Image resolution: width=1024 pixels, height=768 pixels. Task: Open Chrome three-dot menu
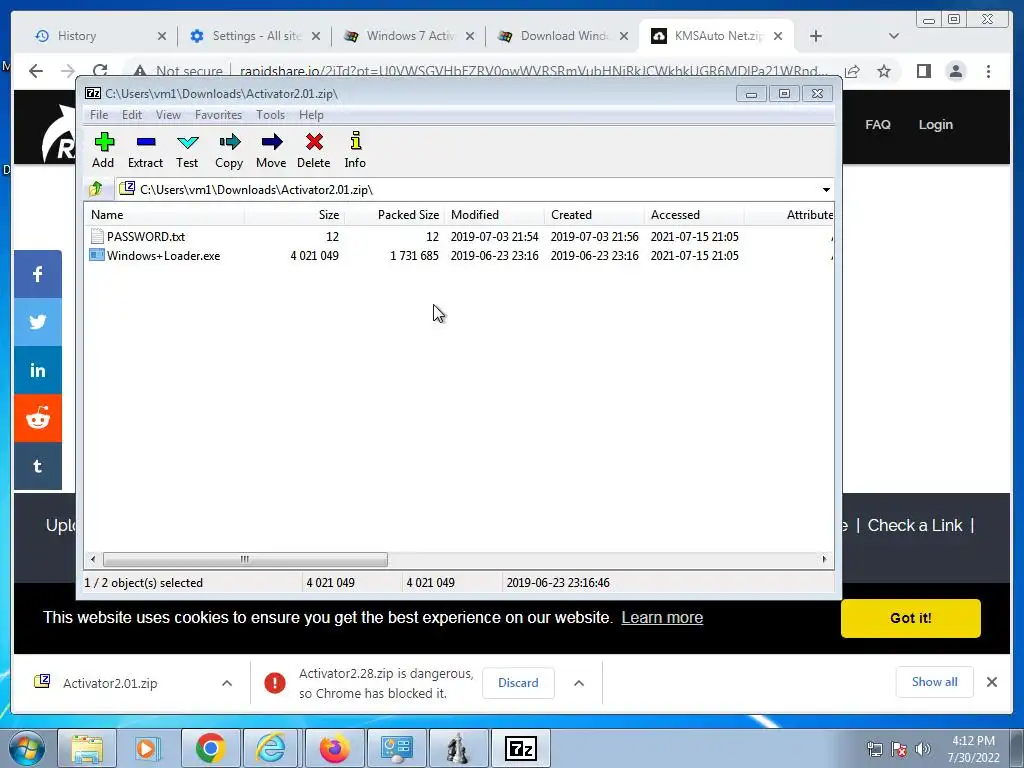coord(989,71)
